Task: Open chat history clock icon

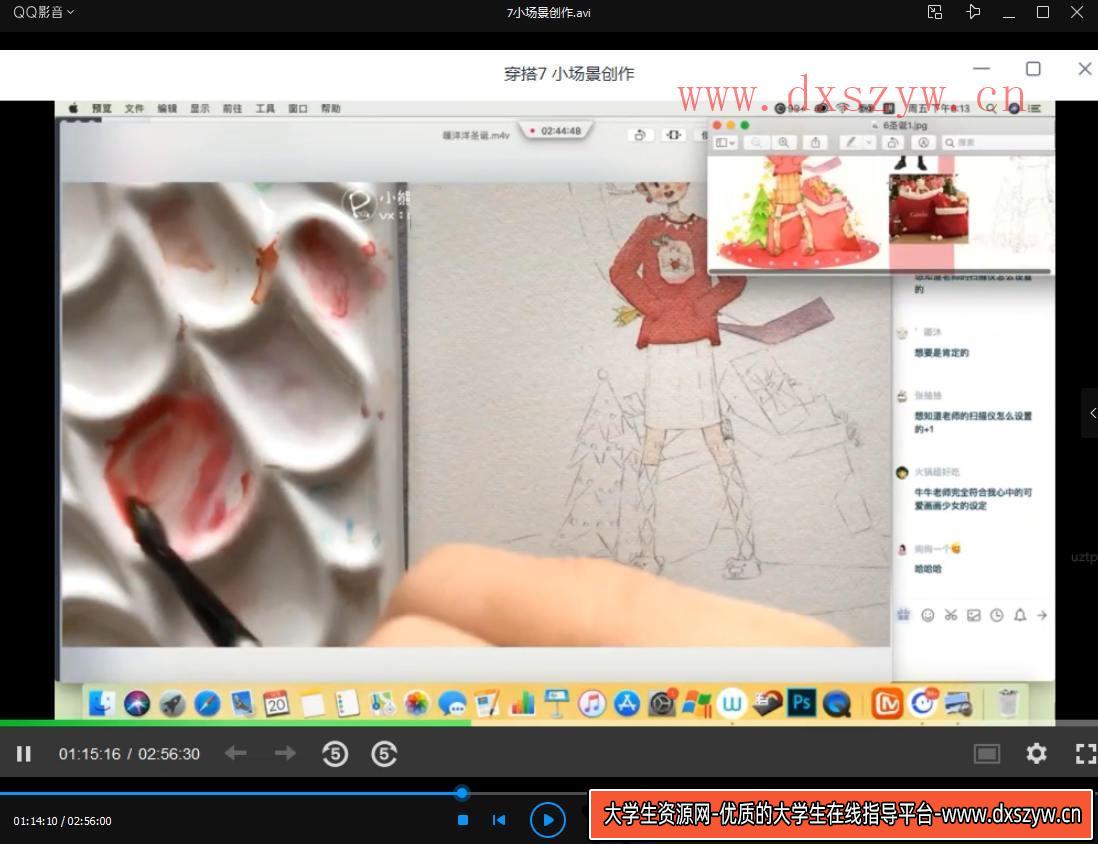Action: [996, 615]
